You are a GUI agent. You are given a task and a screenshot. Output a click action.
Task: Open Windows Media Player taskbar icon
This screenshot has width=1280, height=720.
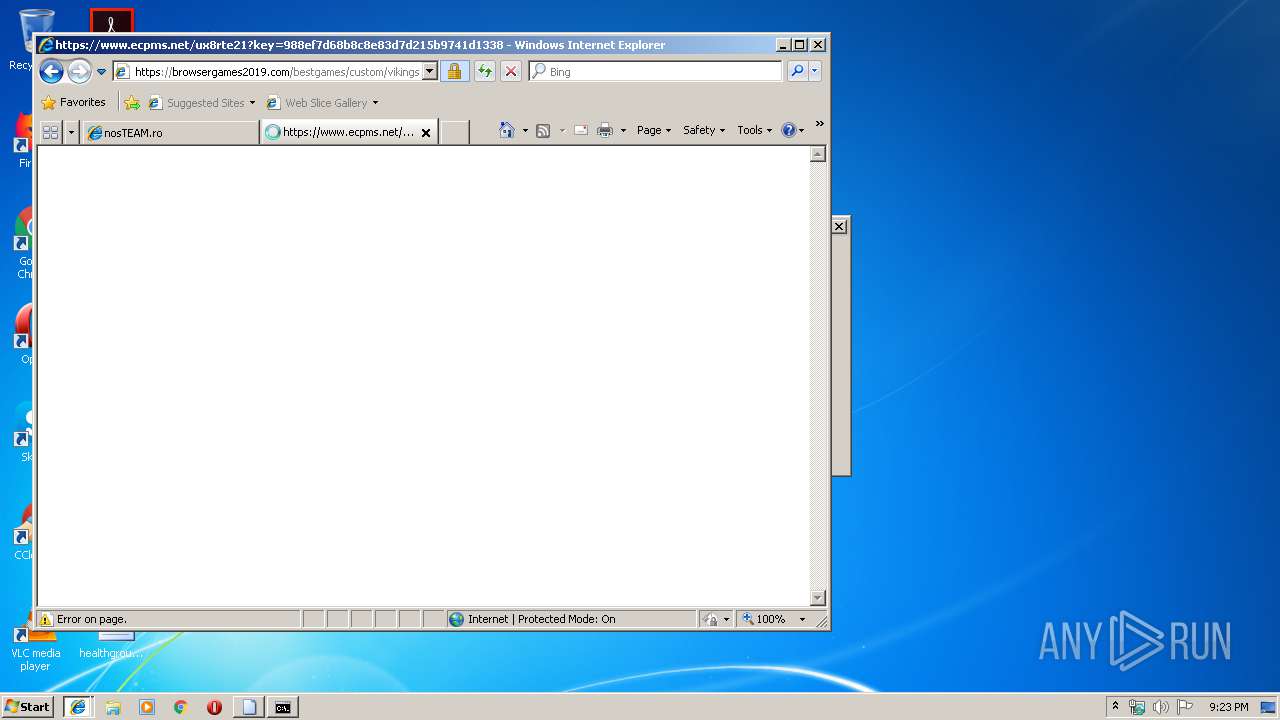[147, 707]
